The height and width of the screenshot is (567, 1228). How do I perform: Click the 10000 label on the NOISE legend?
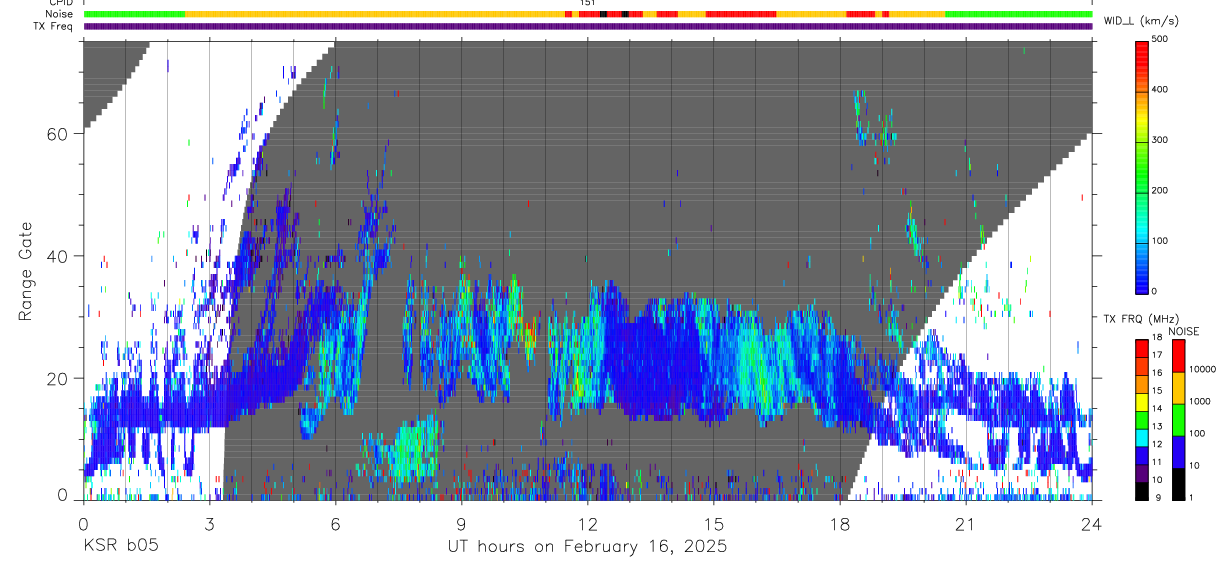tap(1204, 369)
